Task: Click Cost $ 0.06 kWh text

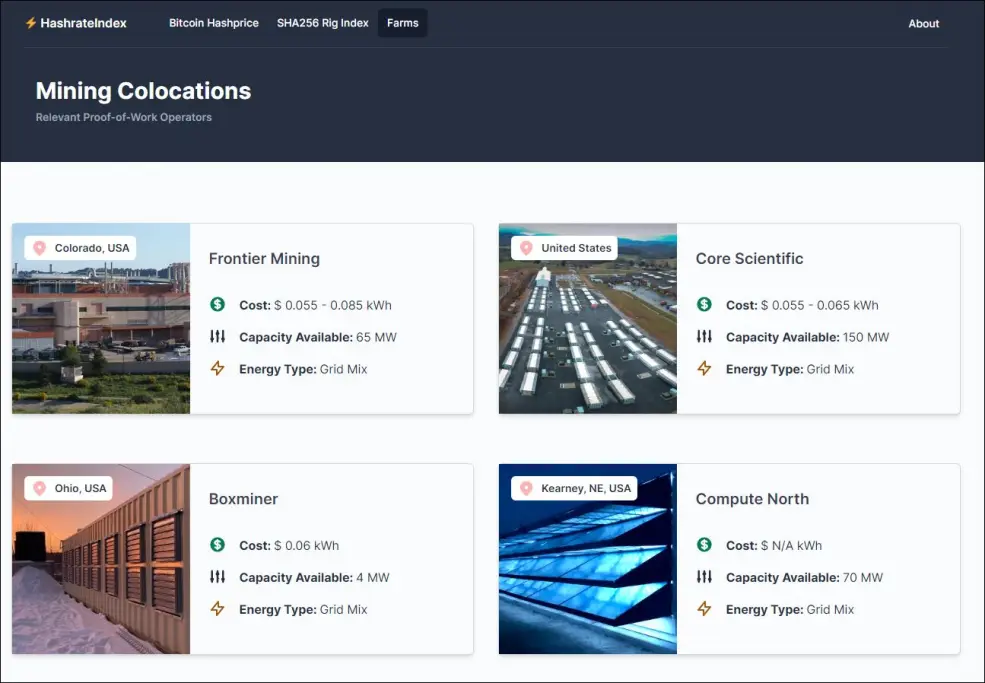Action: click(289, 546)
